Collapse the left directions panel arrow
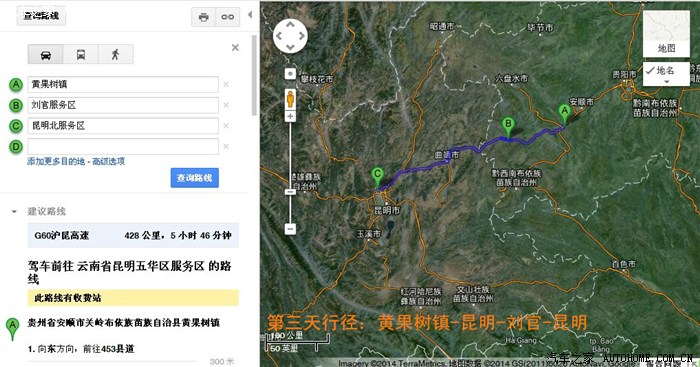Viewport: 700px width, 367px height. tap(250, 15)
